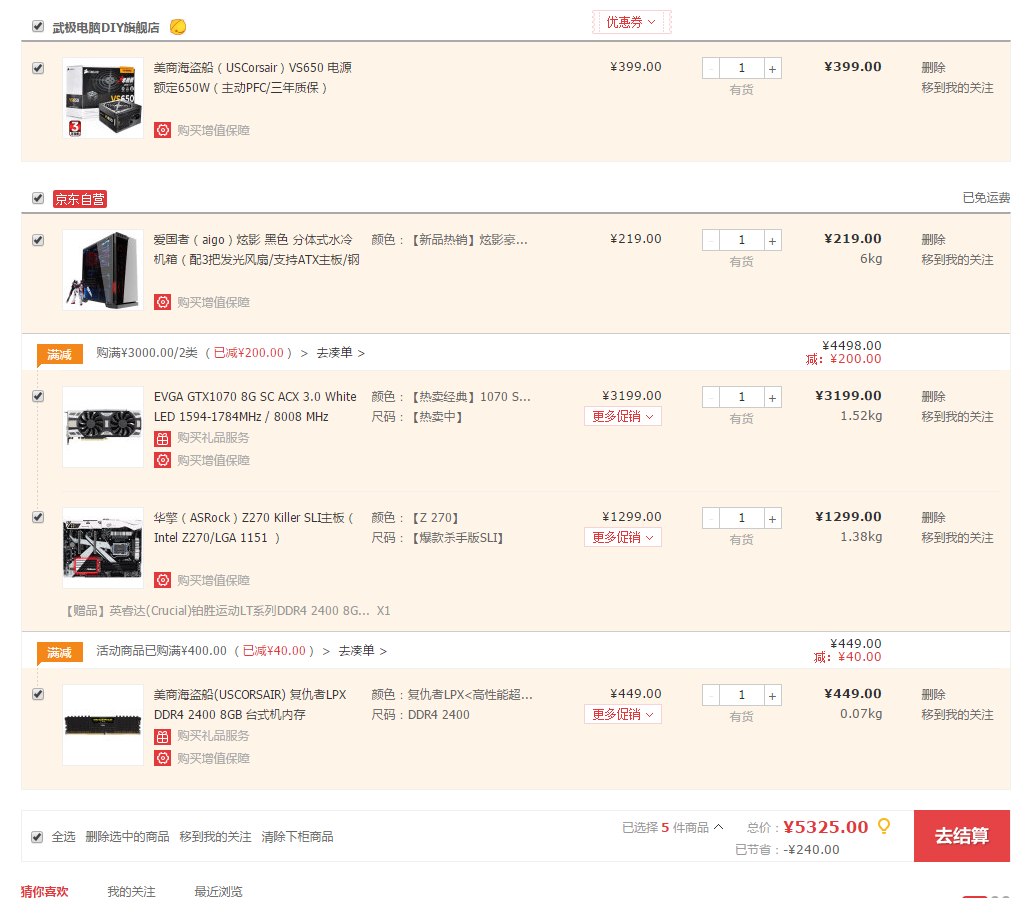Delete the aigo case from cart
The width and height of the screenshot is (1036, 898).
(934, 239)
